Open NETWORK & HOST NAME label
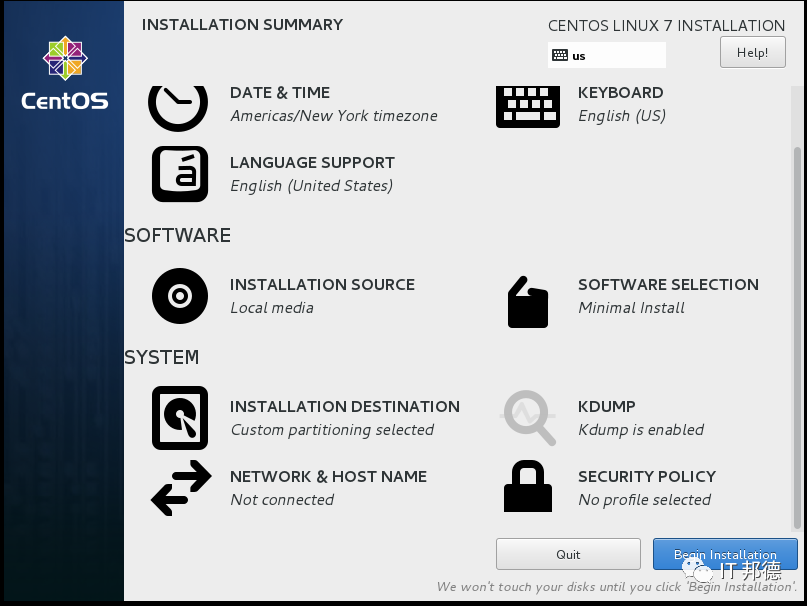 coord(328,477)
